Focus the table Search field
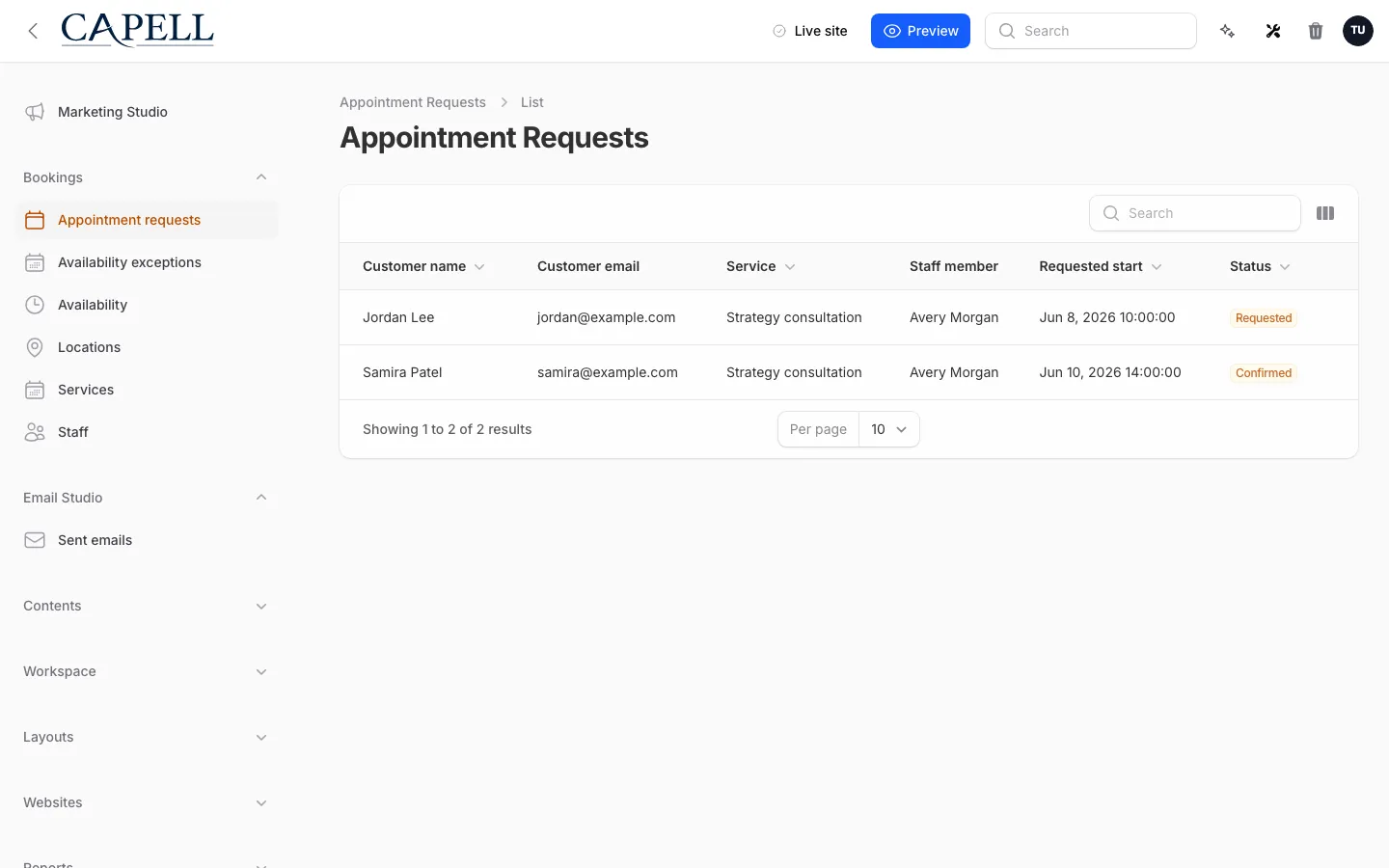This screenshot has width=1389, height=868. point(1195,213)
